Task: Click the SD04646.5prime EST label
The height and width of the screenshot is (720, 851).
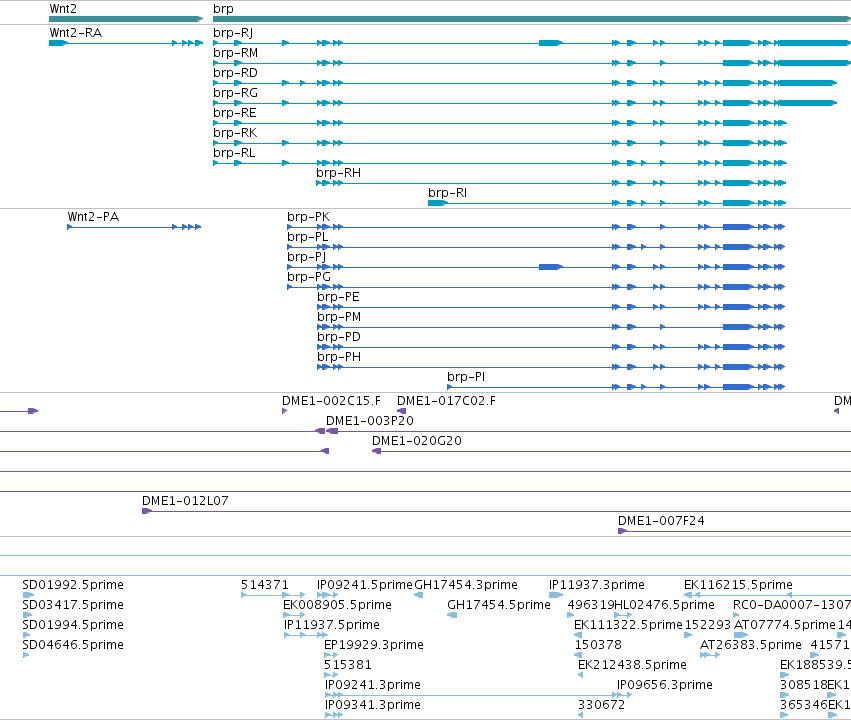Action: tap(73, 645)
